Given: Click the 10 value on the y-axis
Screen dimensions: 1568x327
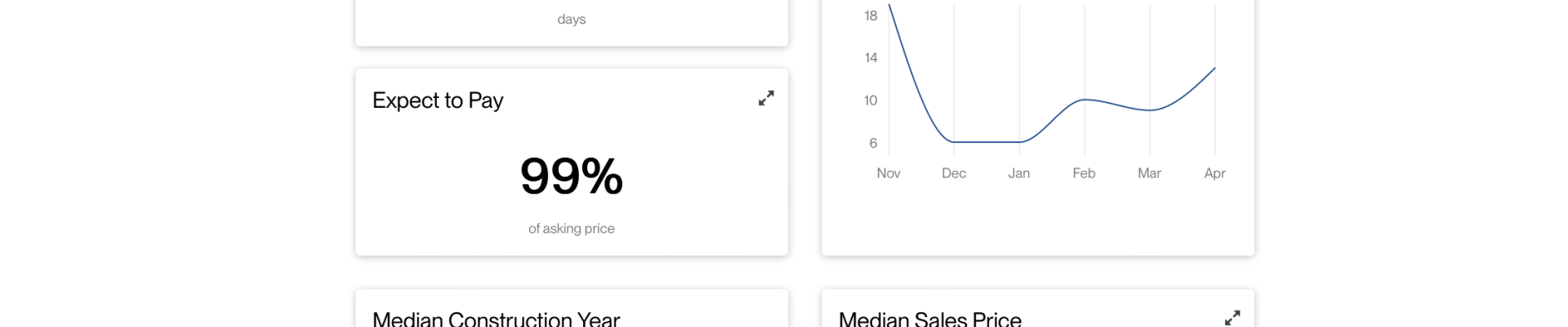Looking at the screenshot, I should click(871, 101).
